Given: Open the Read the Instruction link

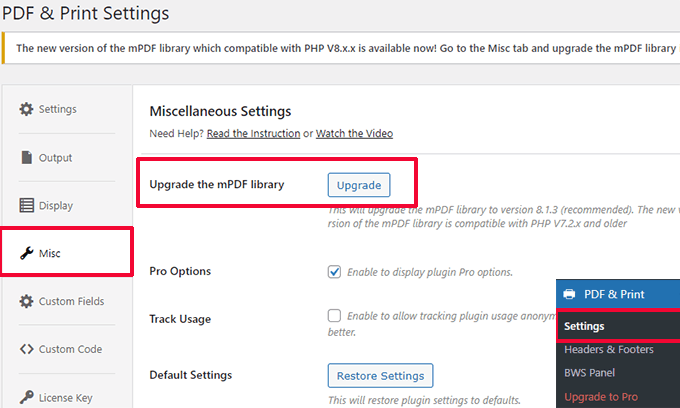Looking at the screenshot, I should [253, 133].
